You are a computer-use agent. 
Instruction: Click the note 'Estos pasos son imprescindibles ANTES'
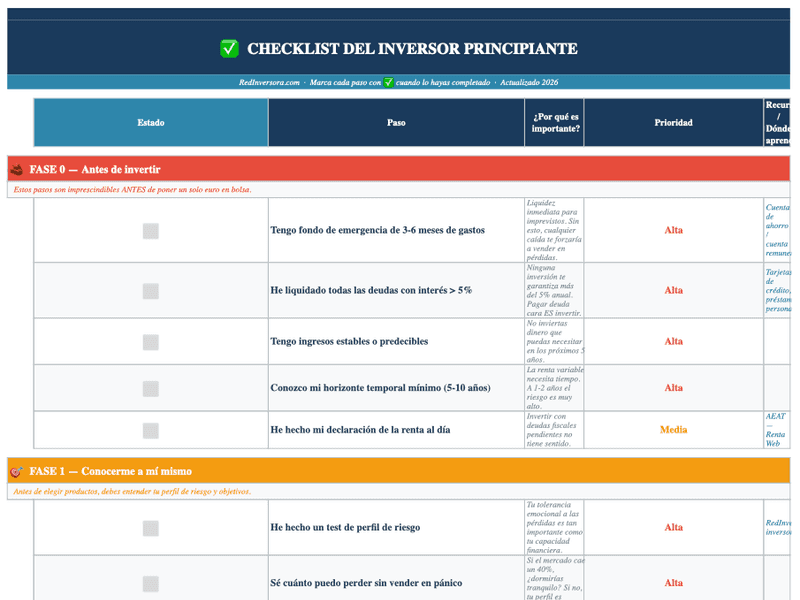pyautogui.click(x=133, y=189)
